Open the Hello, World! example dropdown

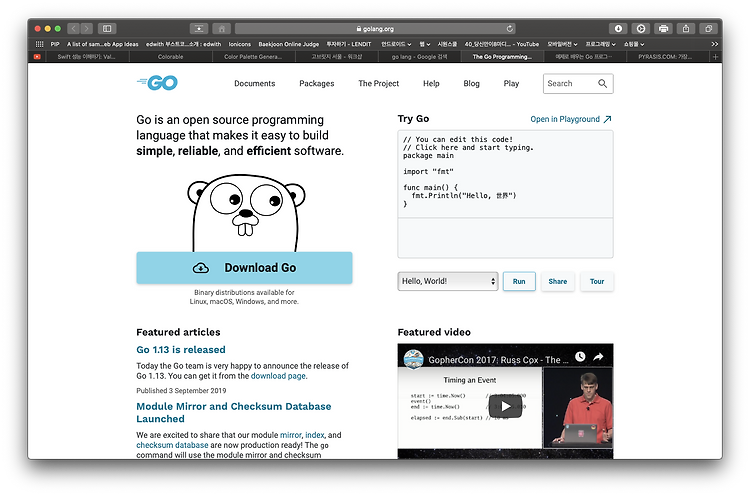pyautogui.click(x=448, y=281)
